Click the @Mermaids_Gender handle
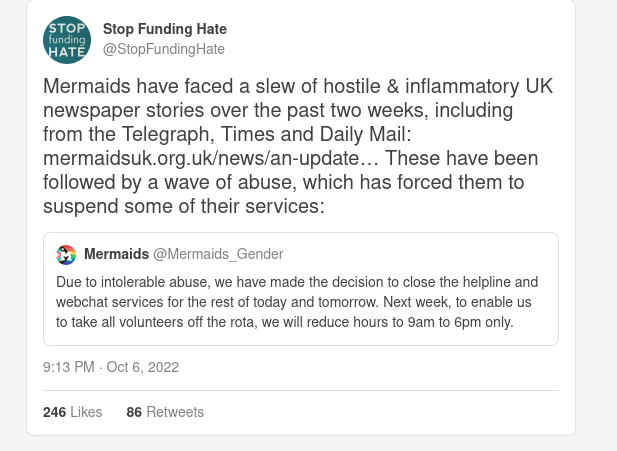Image resolution: width=617 pixels, height=451 pixels. [218, 254]
